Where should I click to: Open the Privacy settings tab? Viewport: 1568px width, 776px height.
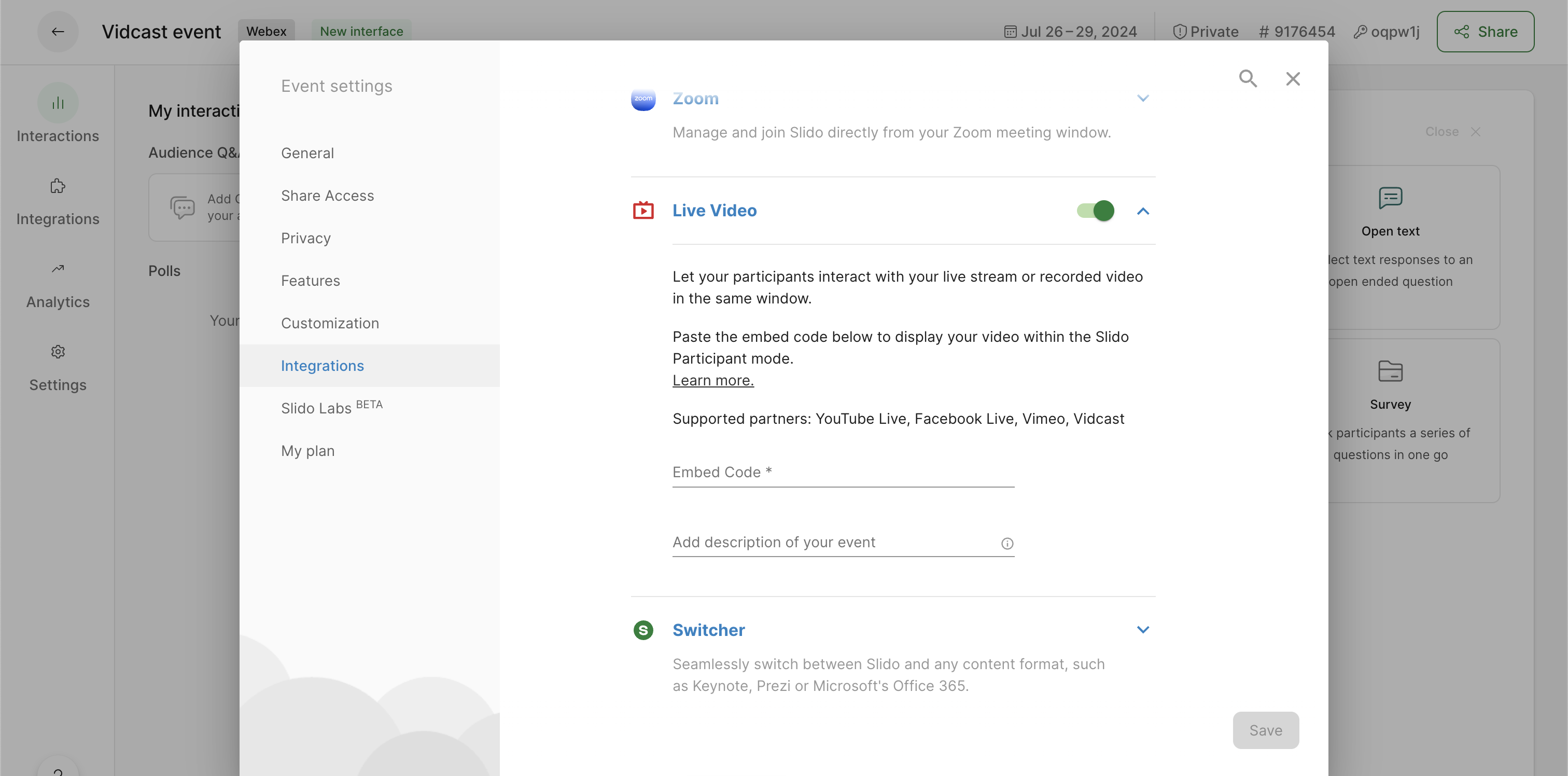pos(370,238)
